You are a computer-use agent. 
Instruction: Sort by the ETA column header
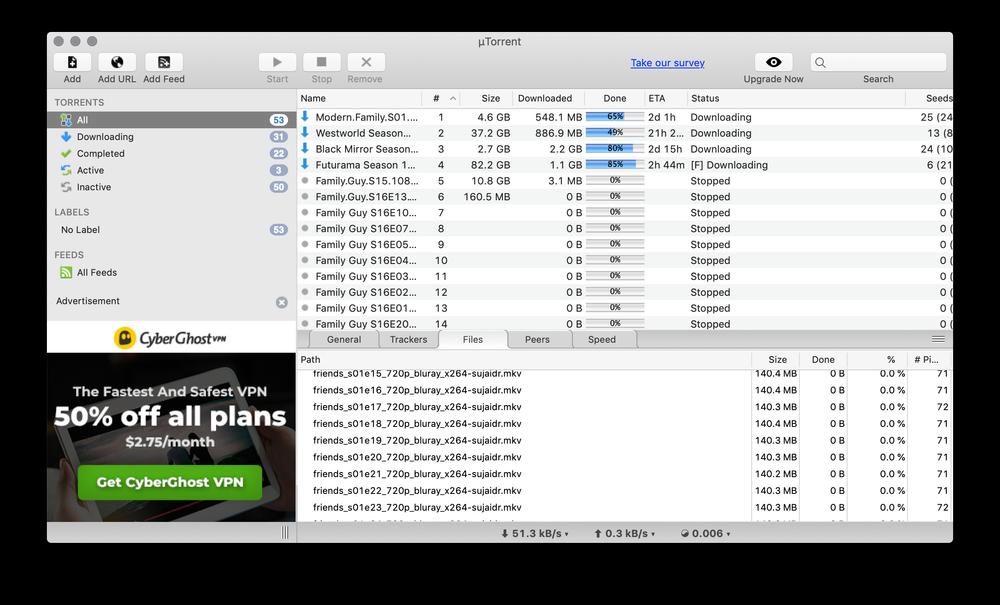tap(666, 98)
